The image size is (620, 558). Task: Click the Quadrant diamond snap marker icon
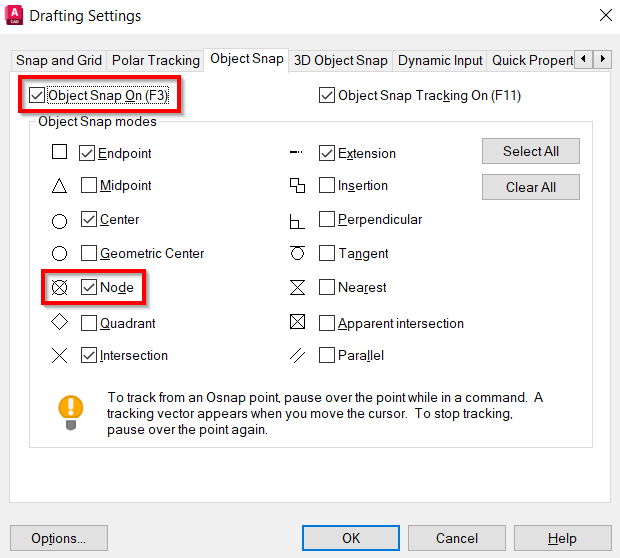[60, 323]
